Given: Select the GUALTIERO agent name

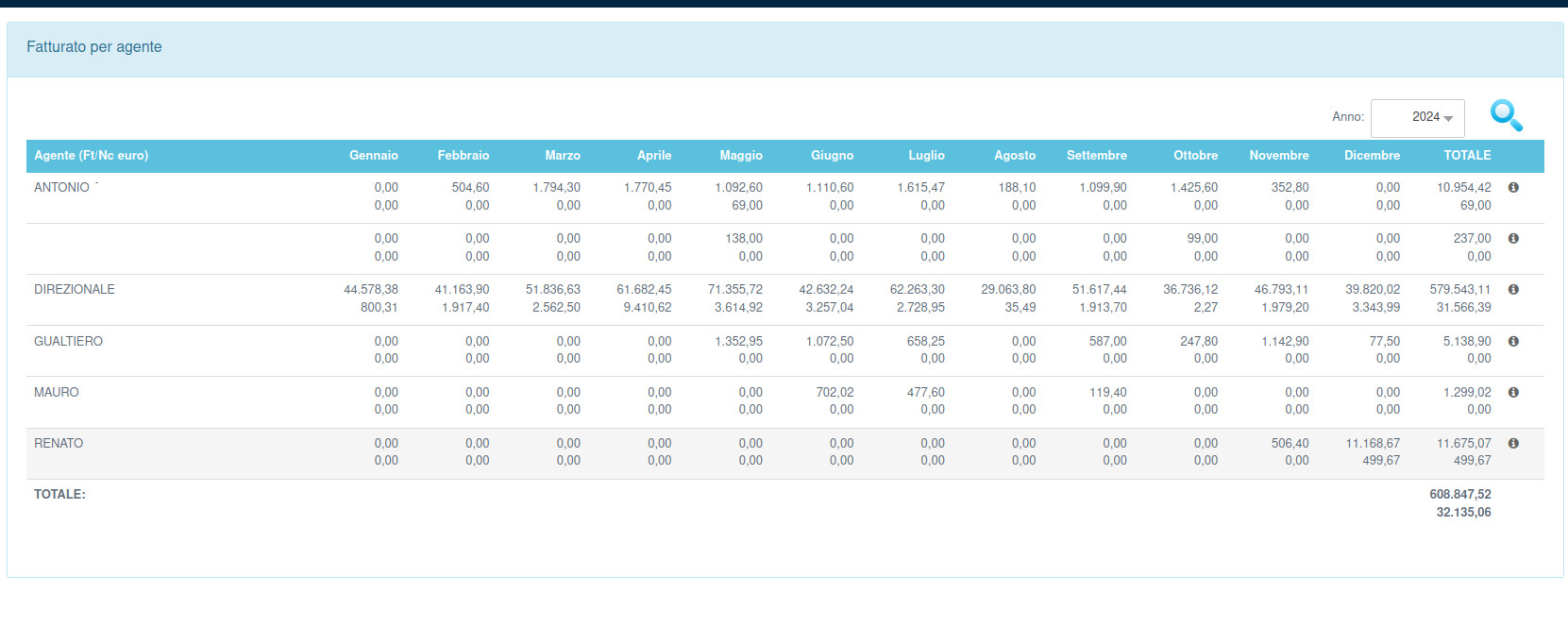Looking at the screenshot, I should click(68, 341).
